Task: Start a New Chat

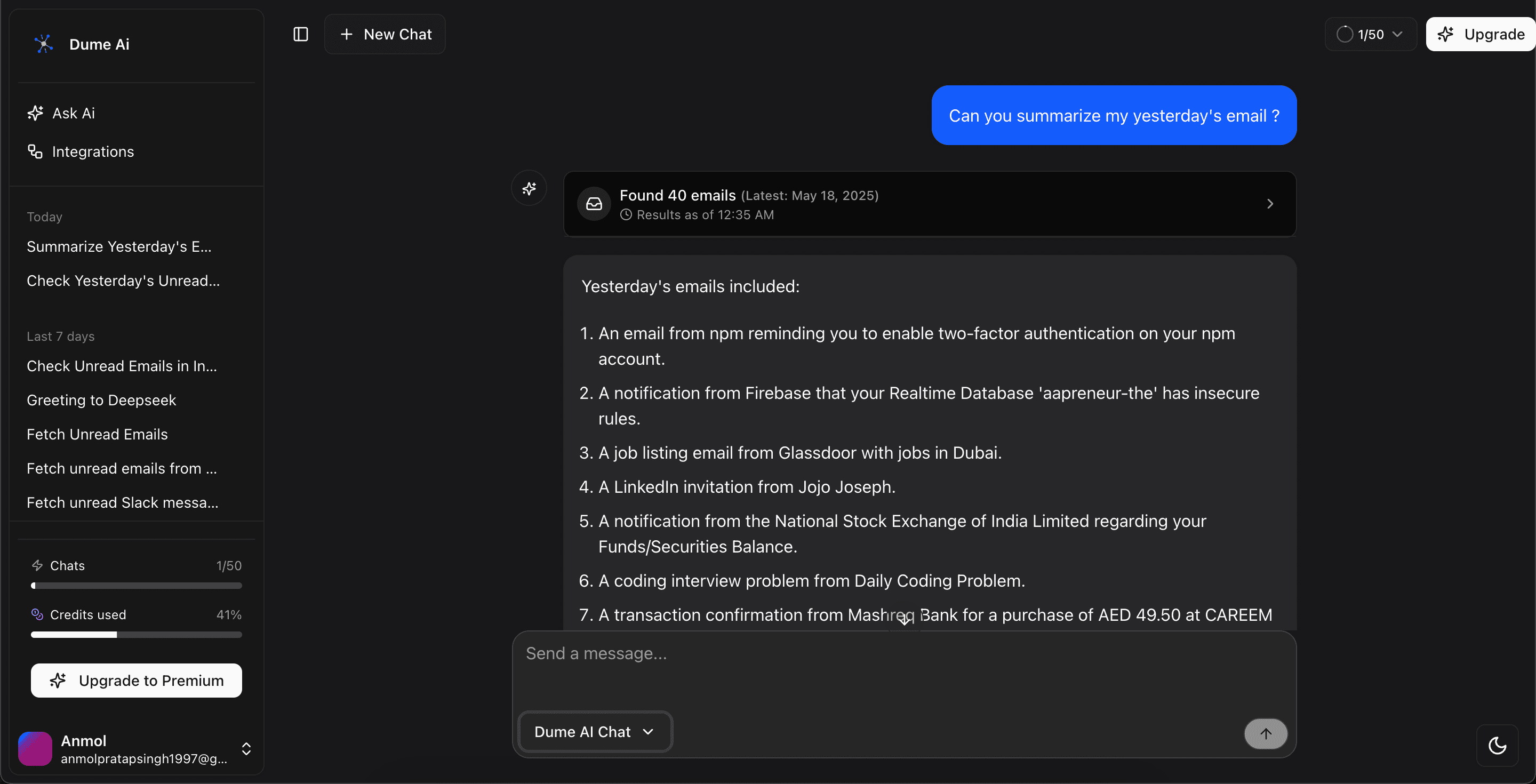Action: (x=385, y=35)
